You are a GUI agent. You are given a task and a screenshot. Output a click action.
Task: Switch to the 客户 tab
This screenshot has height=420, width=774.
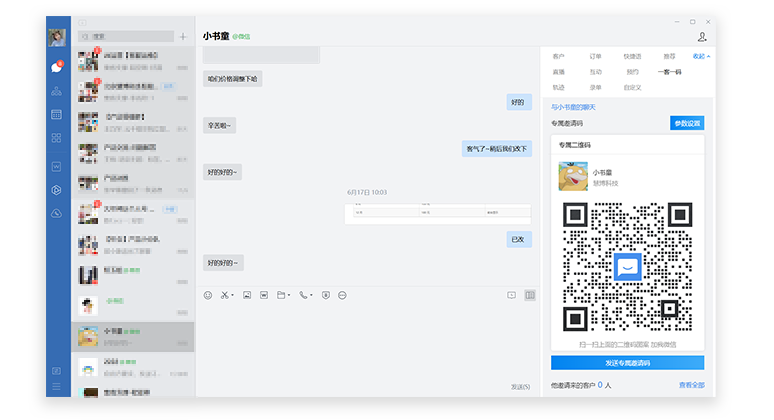click(x=558, y=57)
